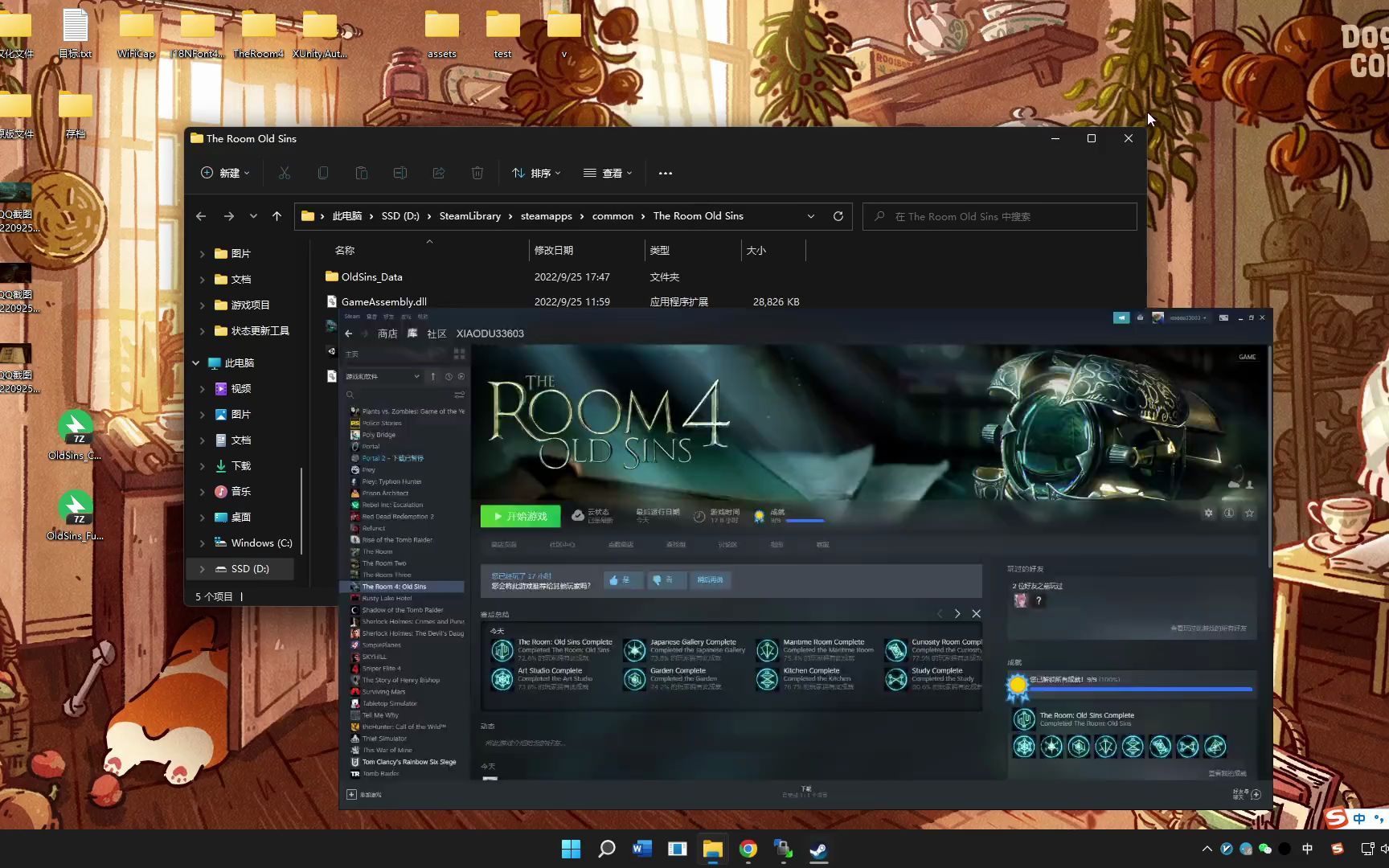Open the Steam menu in title bar

pyautogui.click(x=352, y=317)
